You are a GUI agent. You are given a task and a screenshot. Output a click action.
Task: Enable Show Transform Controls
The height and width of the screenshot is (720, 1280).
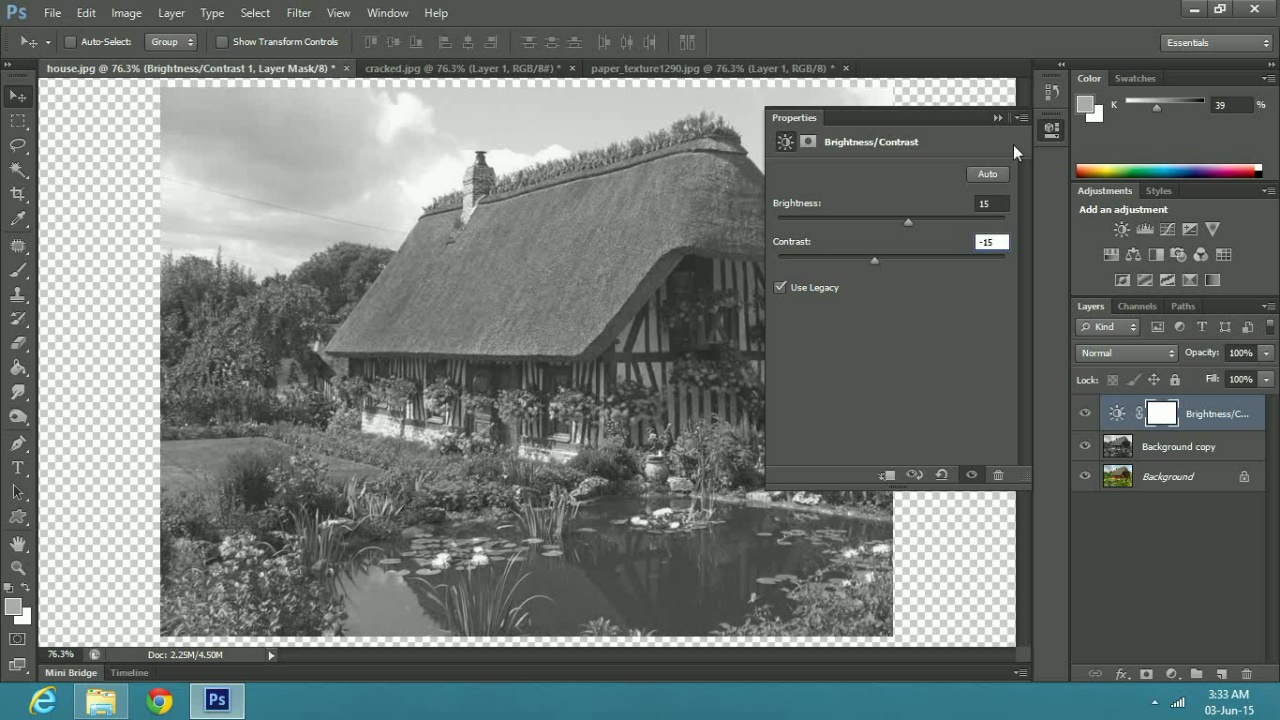pyautogui.click(x=221, y=42)
